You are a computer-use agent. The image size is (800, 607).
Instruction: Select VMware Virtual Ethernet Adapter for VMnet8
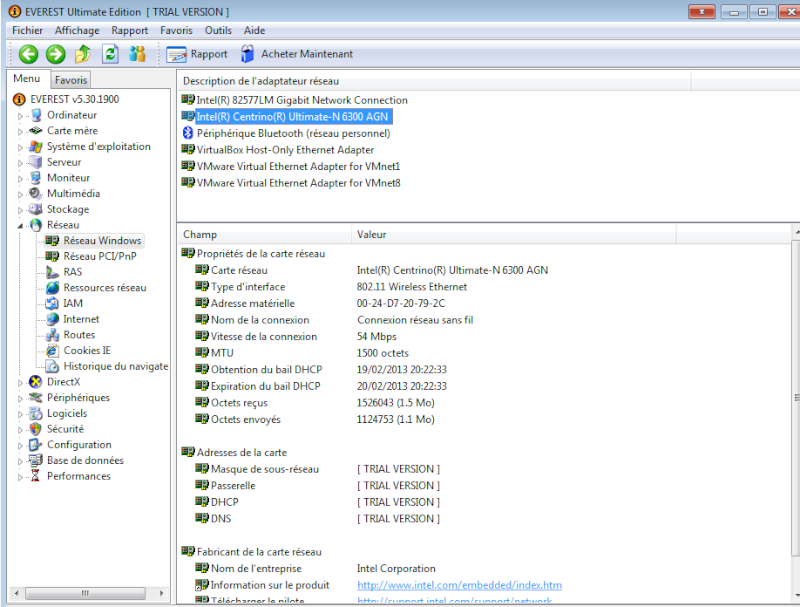click(298, 183)
